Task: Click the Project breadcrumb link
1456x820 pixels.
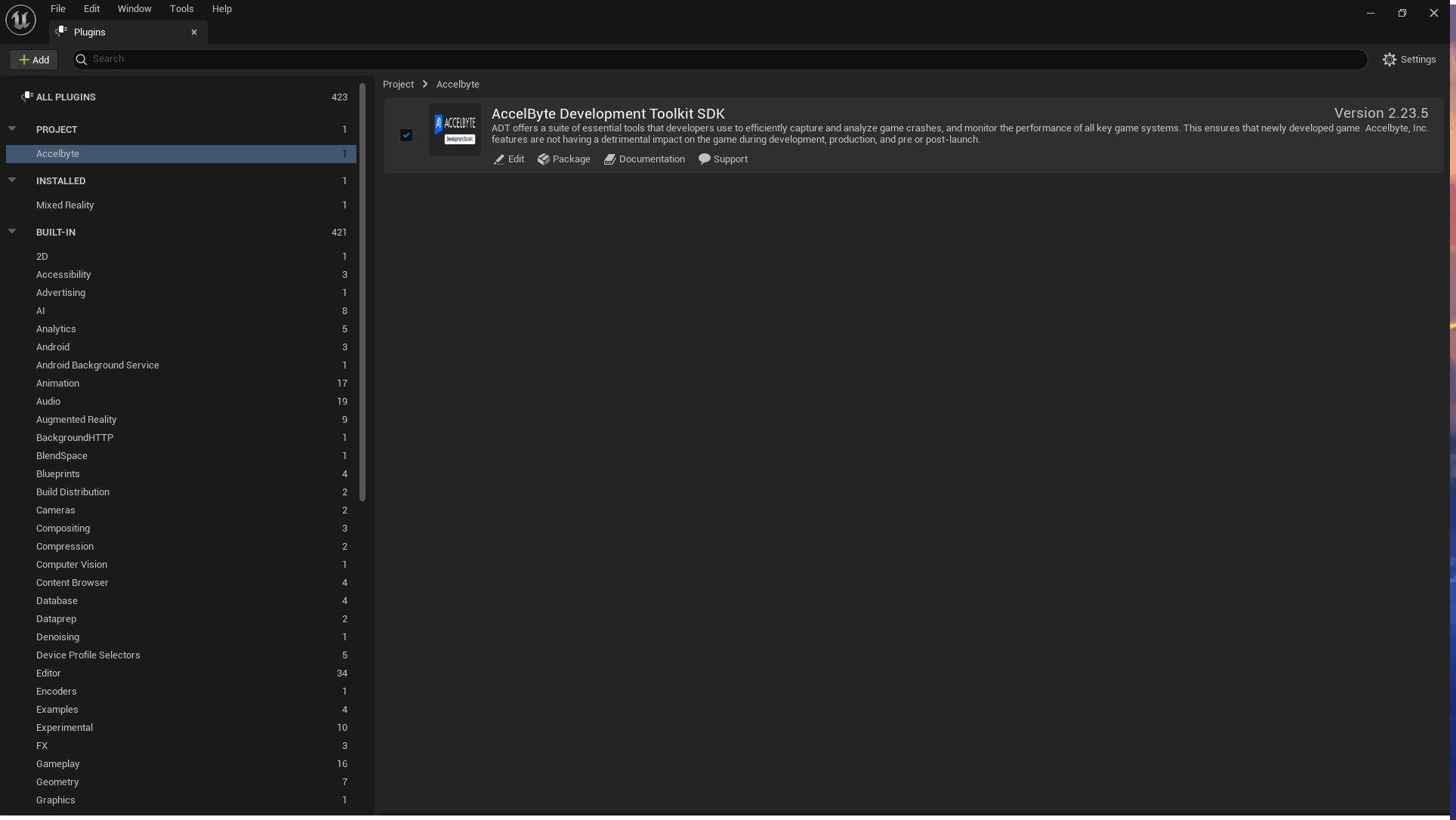Action: click(x=398, y=84)
